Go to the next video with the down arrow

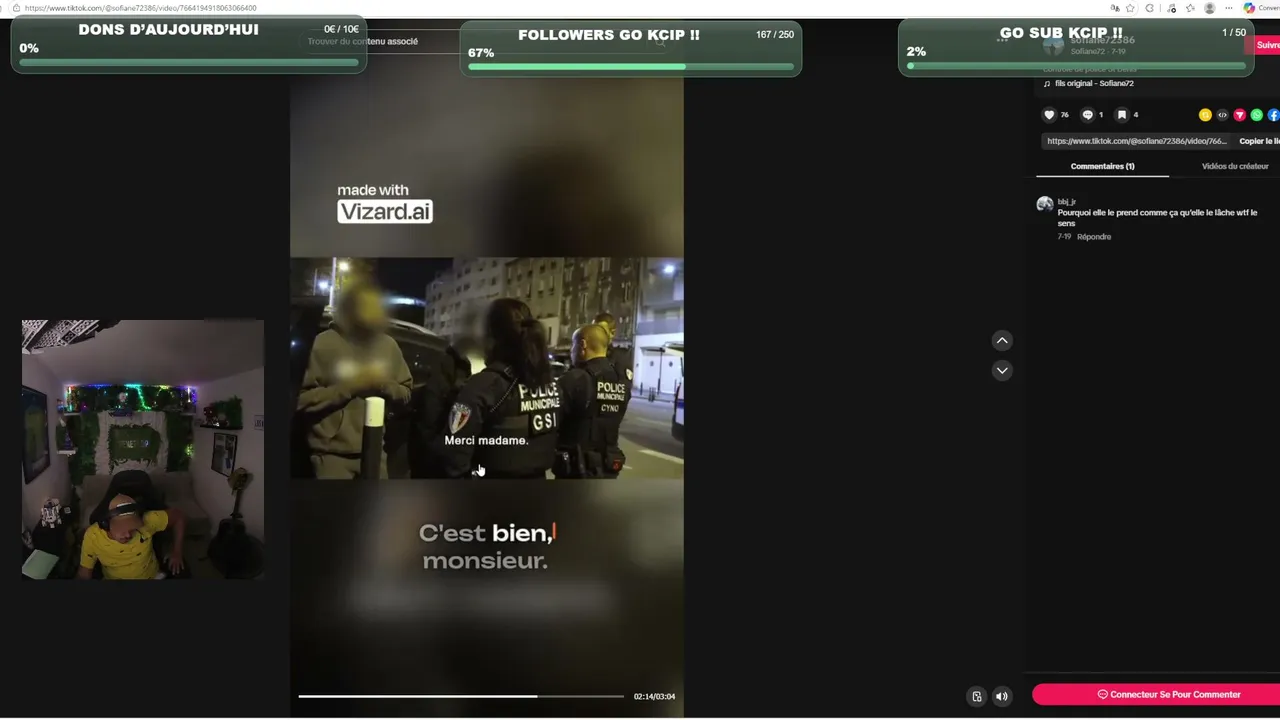1002,370
